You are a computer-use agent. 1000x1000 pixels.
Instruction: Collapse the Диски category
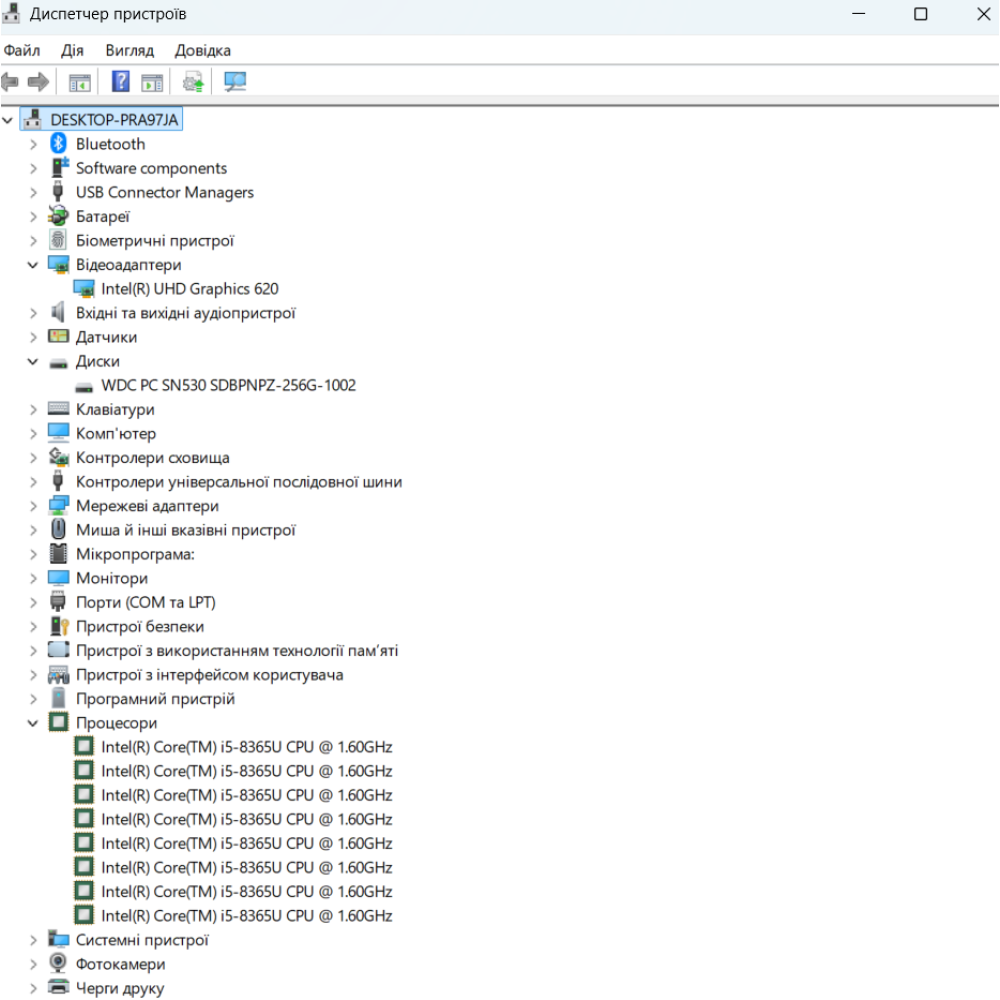(x=33, y=362)
